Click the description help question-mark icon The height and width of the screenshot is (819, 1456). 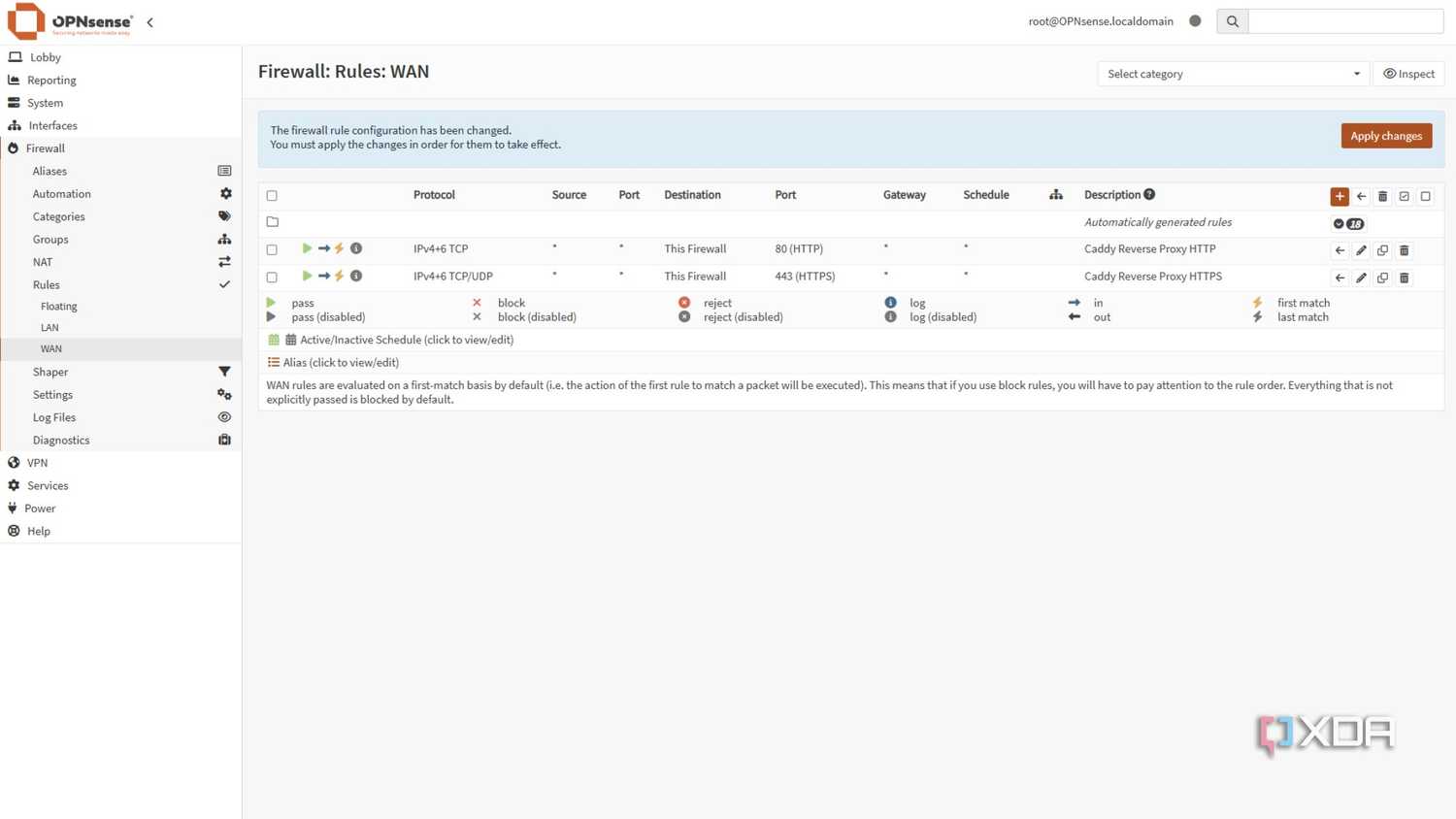pyautogui.click(x=1149, y=194)
